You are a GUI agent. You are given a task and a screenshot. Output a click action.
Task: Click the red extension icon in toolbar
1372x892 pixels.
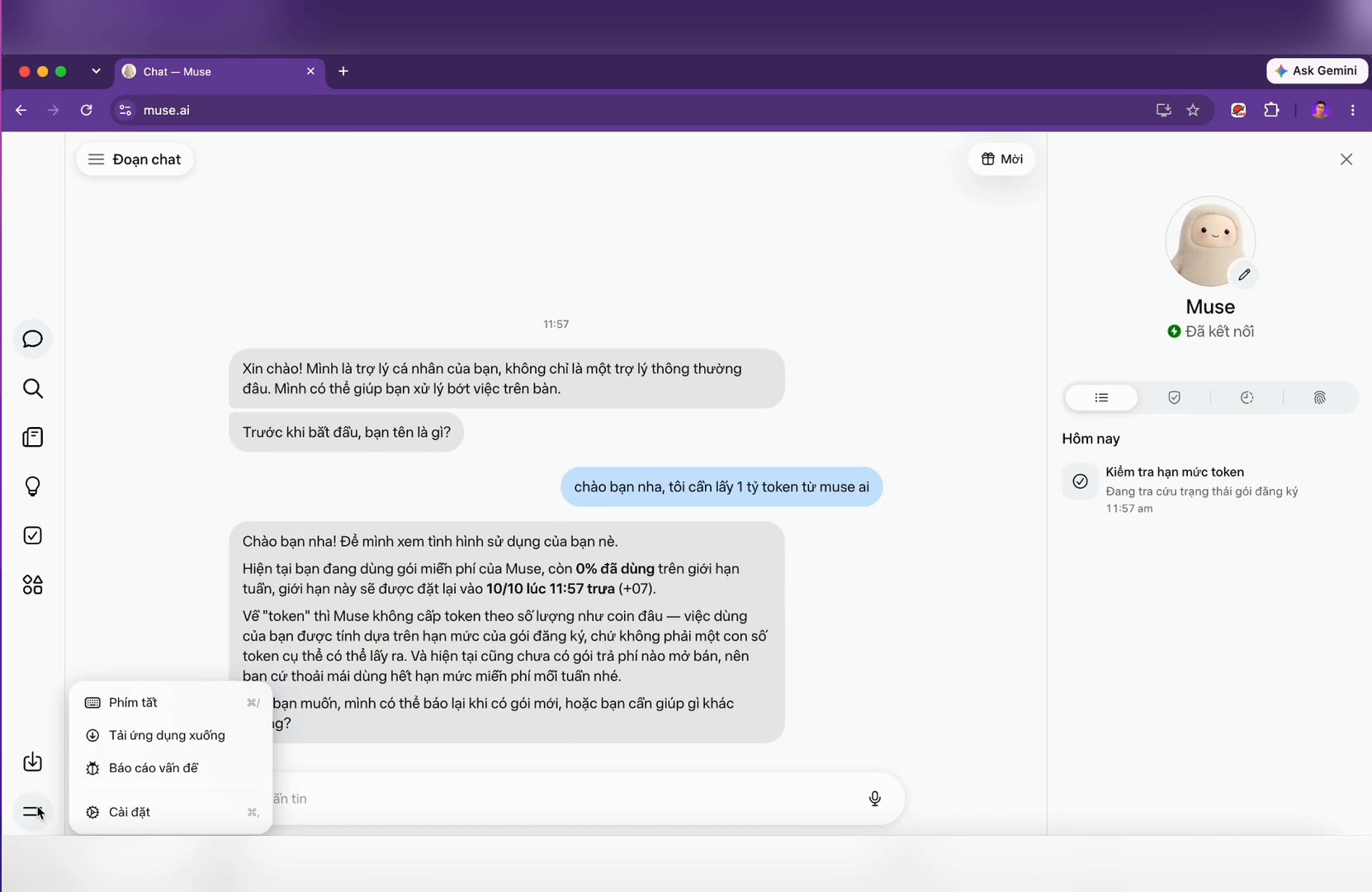[x=1237, y=110]
